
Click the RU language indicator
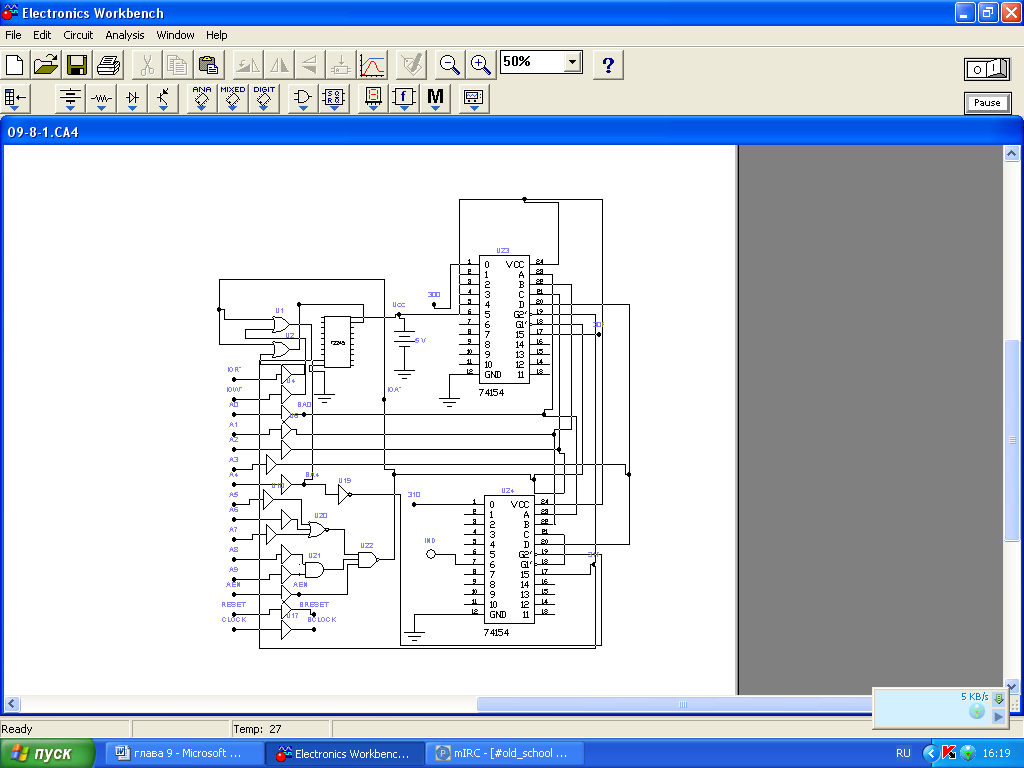[903, 754]
